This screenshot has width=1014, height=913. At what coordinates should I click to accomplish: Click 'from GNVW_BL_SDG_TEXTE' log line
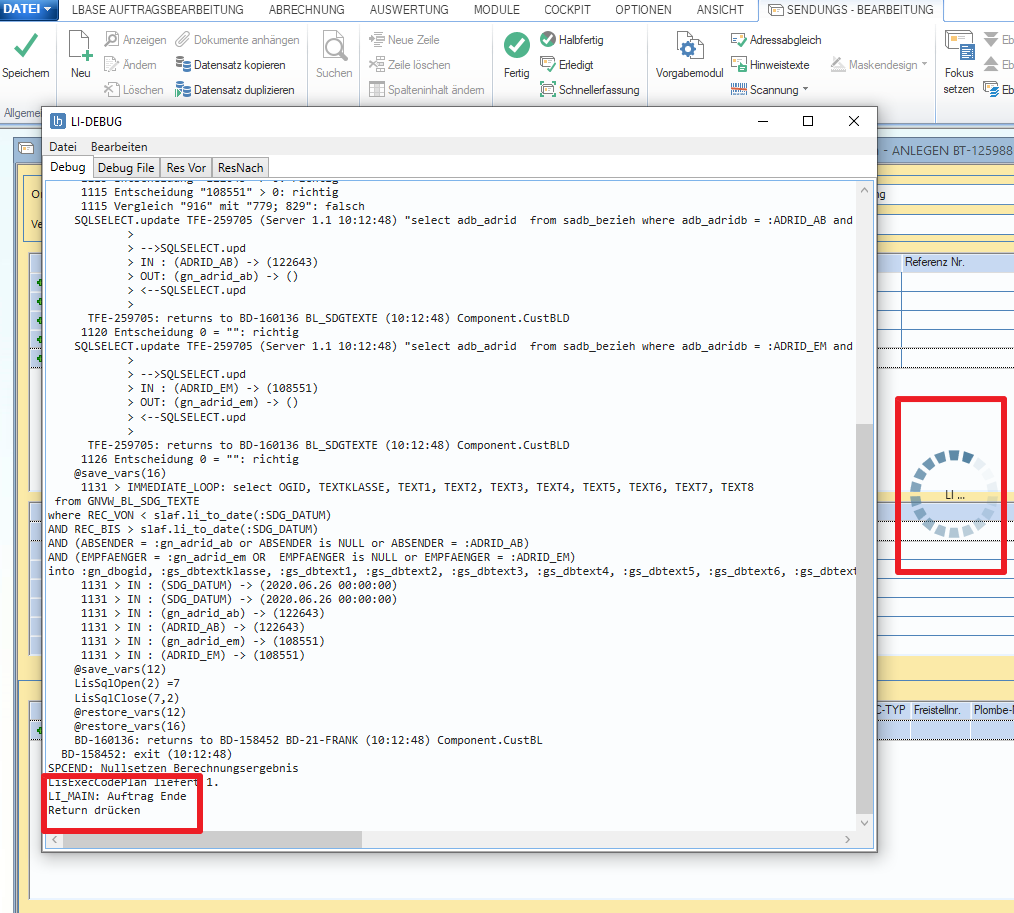[x=127, y=501]
